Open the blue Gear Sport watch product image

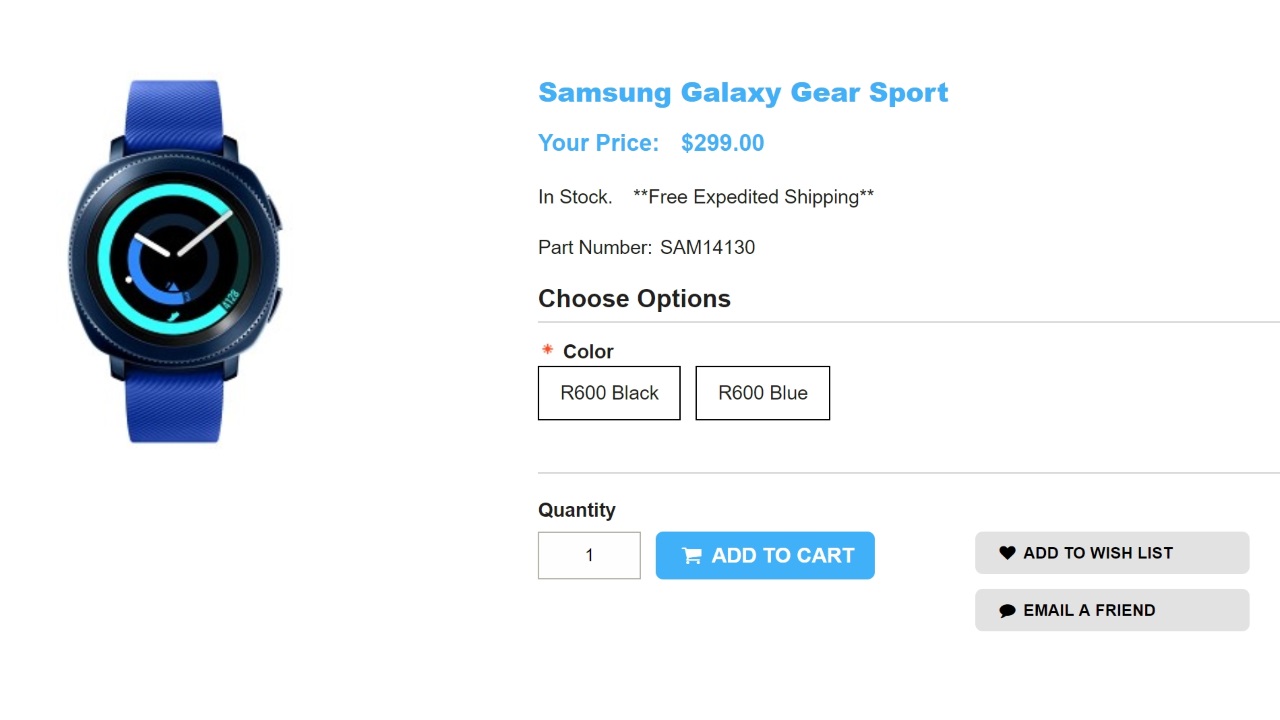[175, 261]
